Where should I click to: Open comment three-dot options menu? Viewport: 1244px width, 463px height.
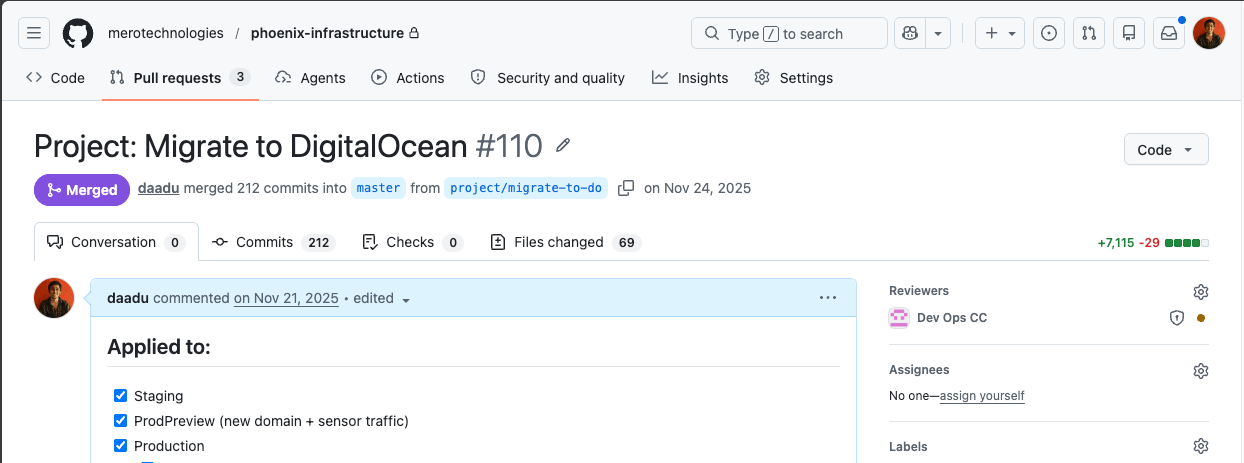(x=827, y=297)
